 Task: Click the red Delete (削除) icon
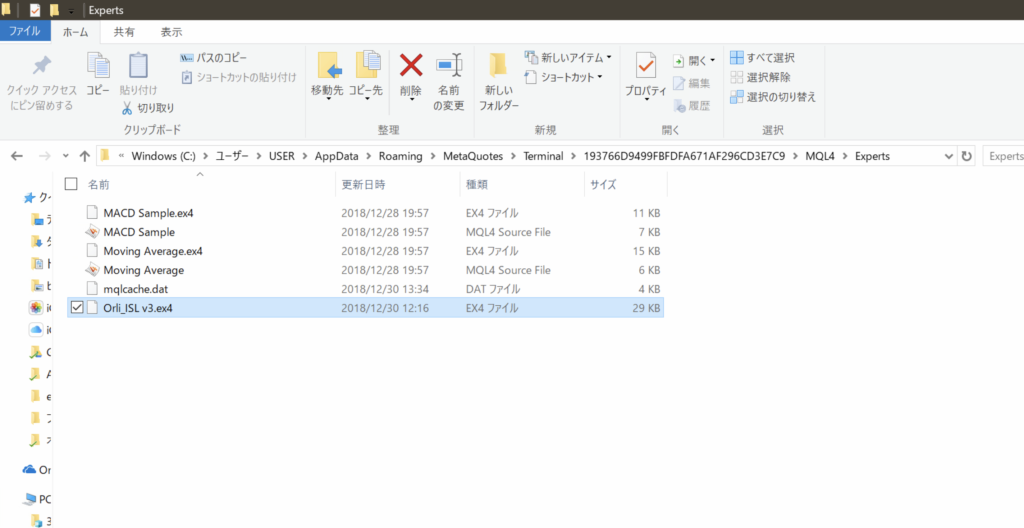411,67
